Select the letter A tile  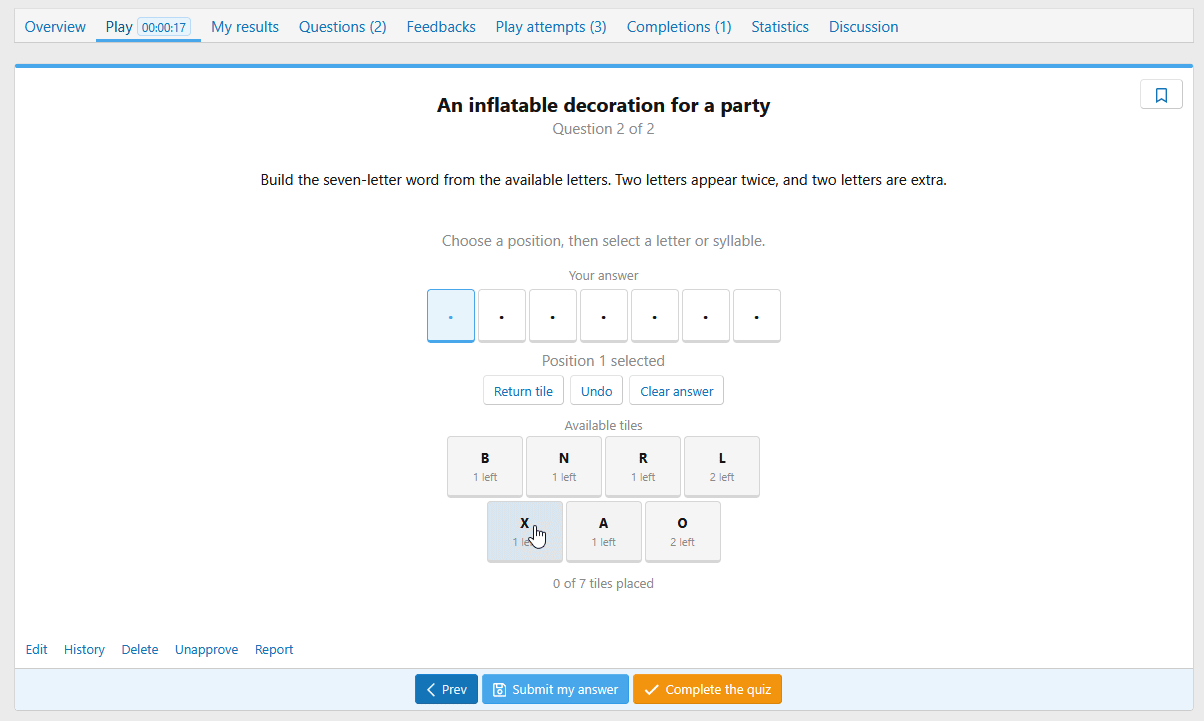pyautogui.click(x=604, y=531)
